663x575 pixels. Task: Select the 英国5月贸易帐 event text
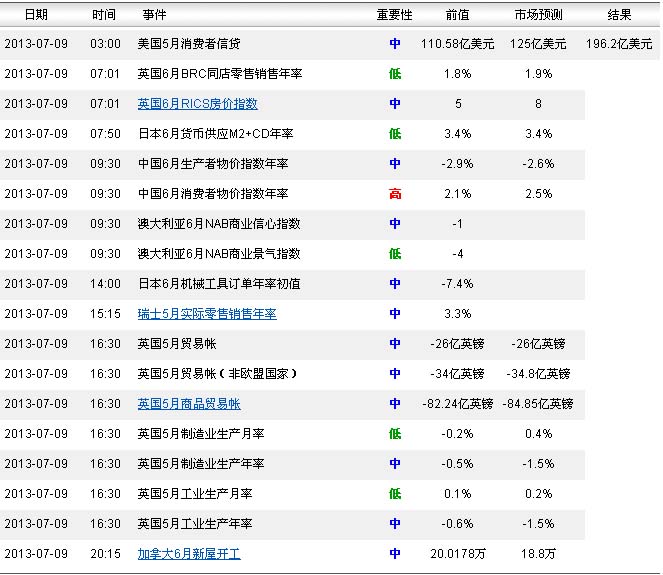pos(177,344)
